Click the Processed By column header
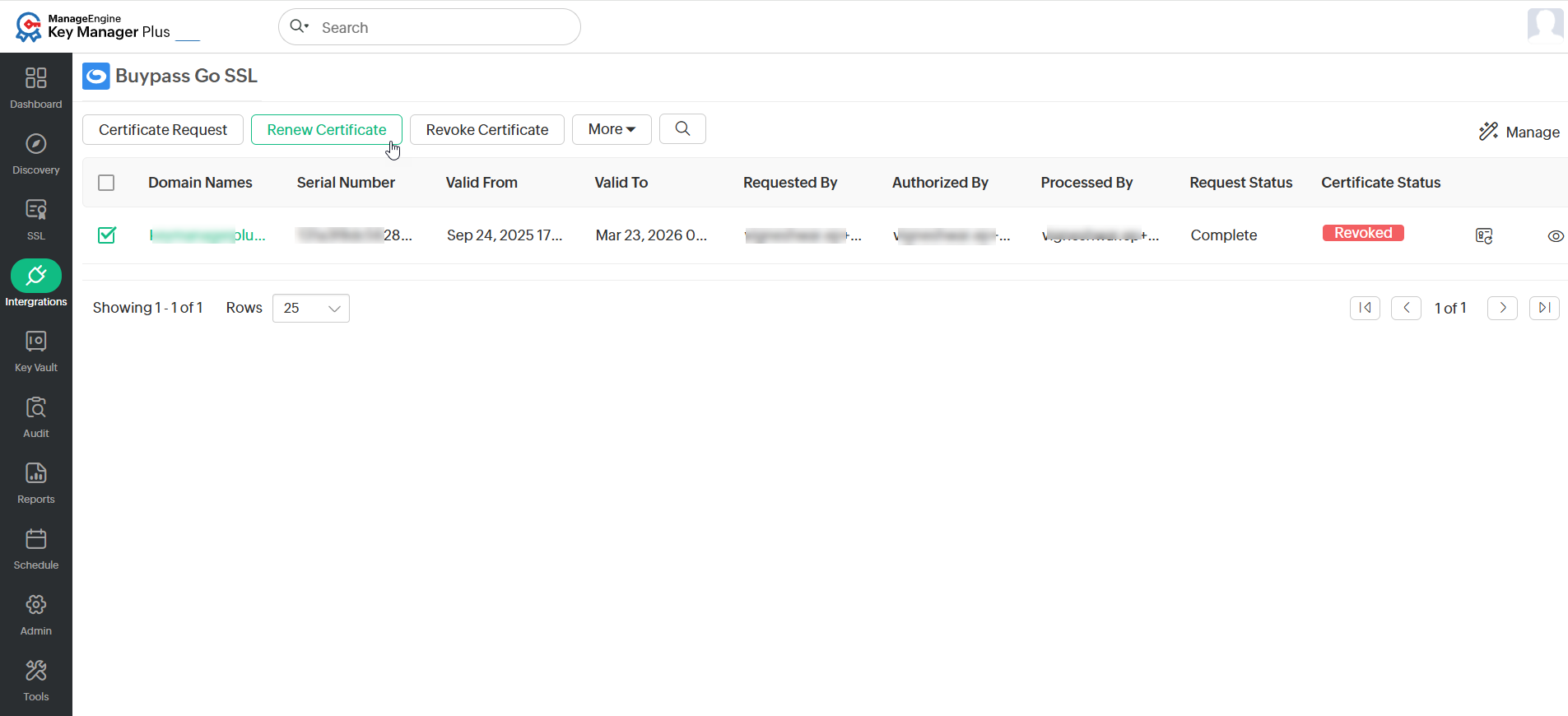The width and height of the screenshot is (1568, 716). pos(1086,183)
